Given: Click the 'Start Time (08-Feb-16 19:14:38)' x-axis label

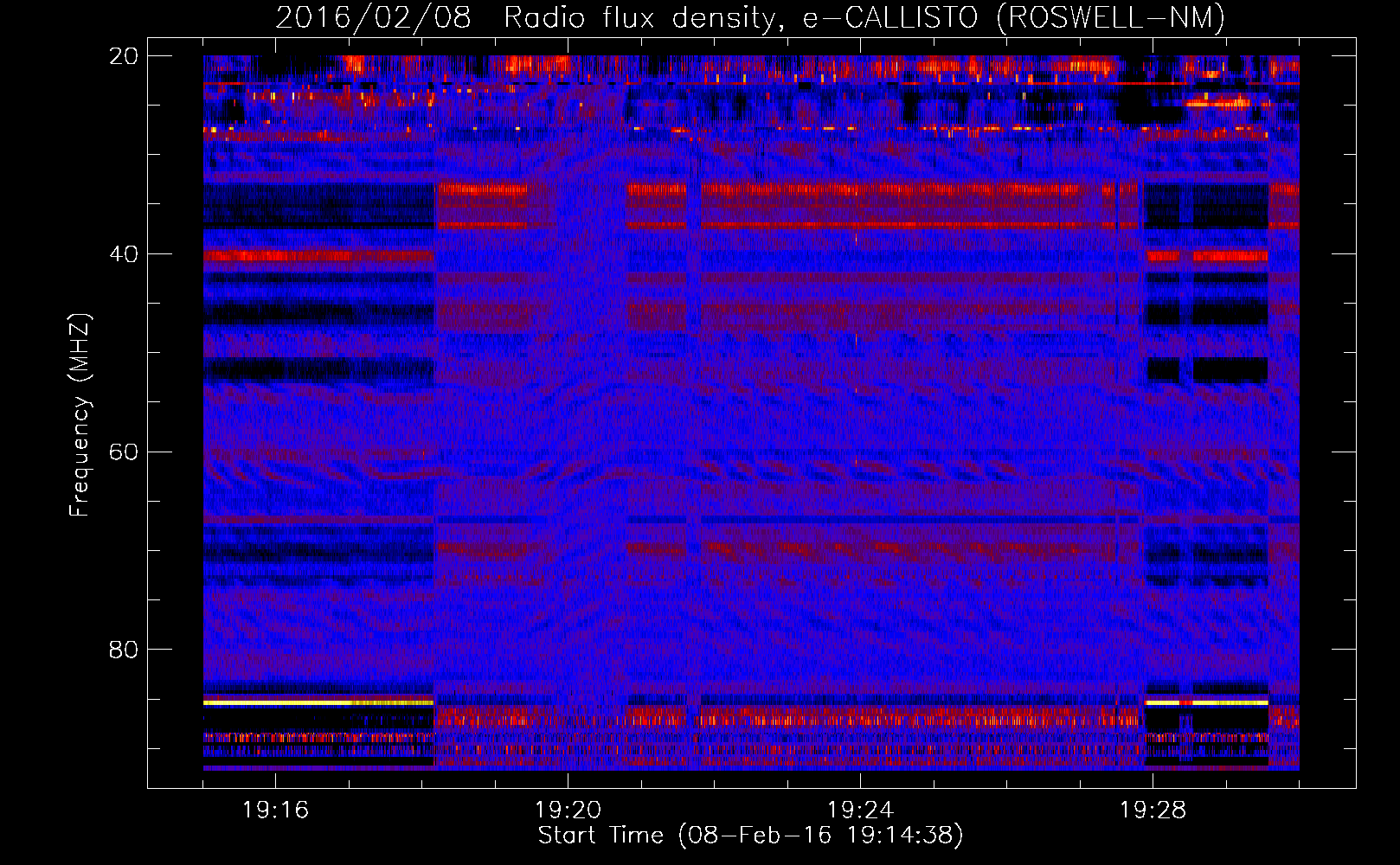Looking at the screenshot, I should [750, 836].
